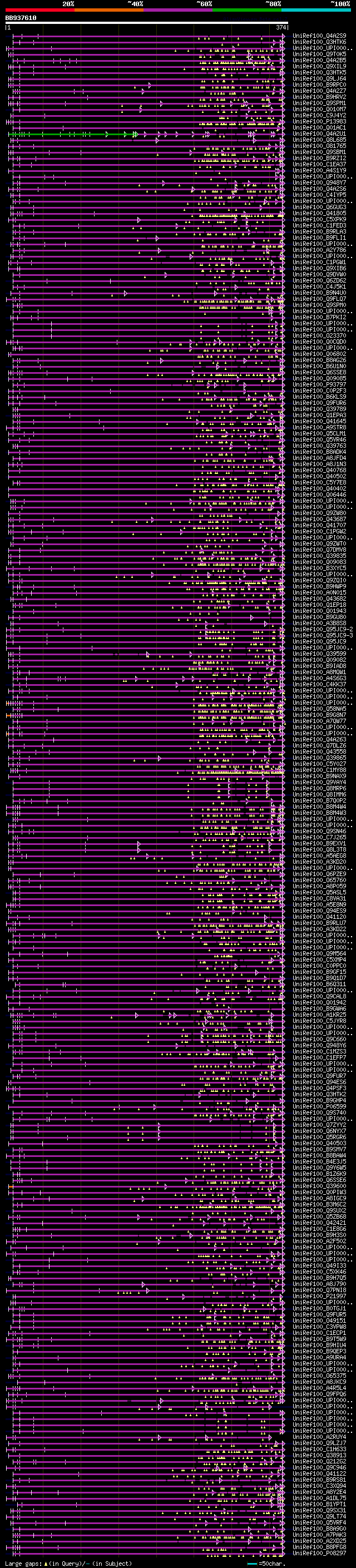The image size is (356, 1568).
Task: Open hit UniRef100_A8J790
Action: point(319,1284)
